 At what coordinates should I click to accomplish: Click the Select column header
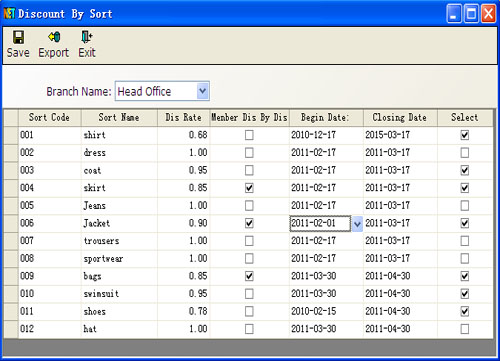465,117
